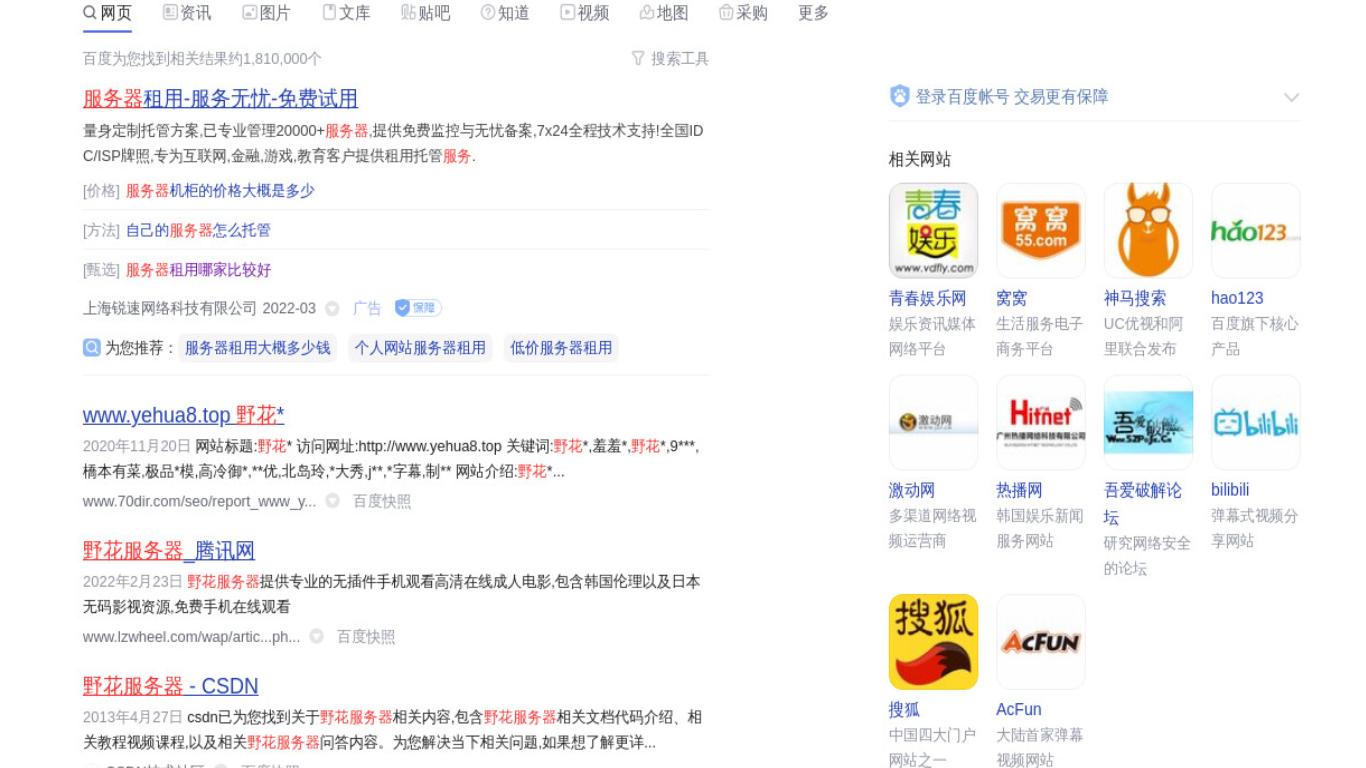Image resolution: width=1366 pixels, height=768 pixels.
Task: Open the 激动网 text link
Action: click(912, 490)
